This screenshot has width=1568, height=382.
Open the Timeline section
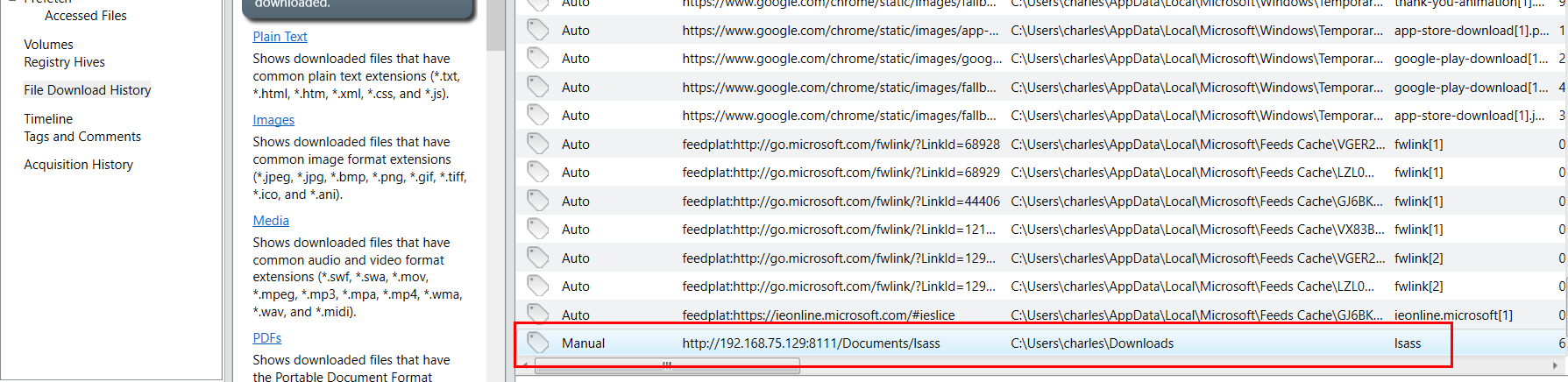click(48, 119)
